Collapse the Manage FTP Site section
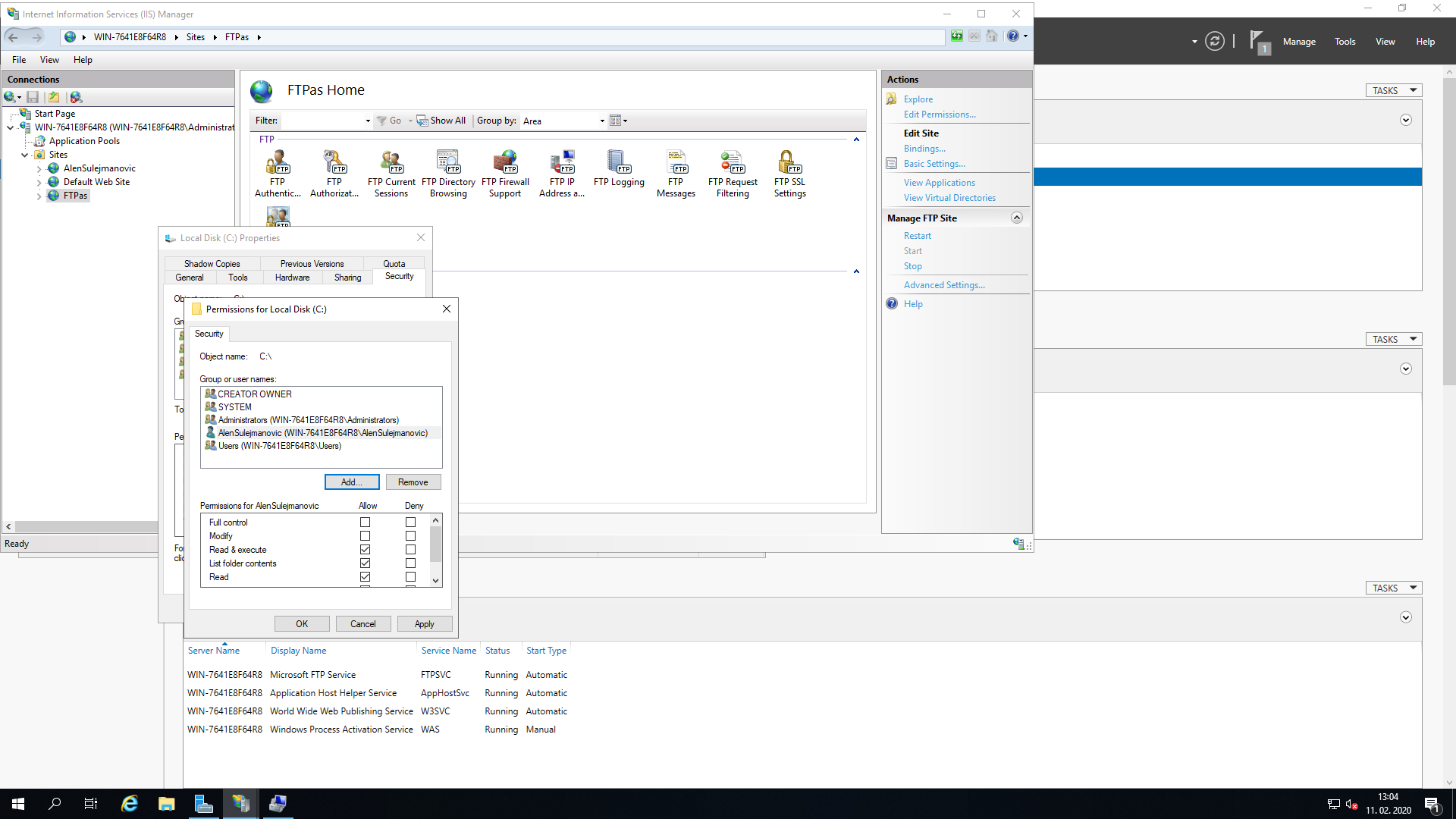This screenshot has height=819, width=1456. tap(1017, 218)
